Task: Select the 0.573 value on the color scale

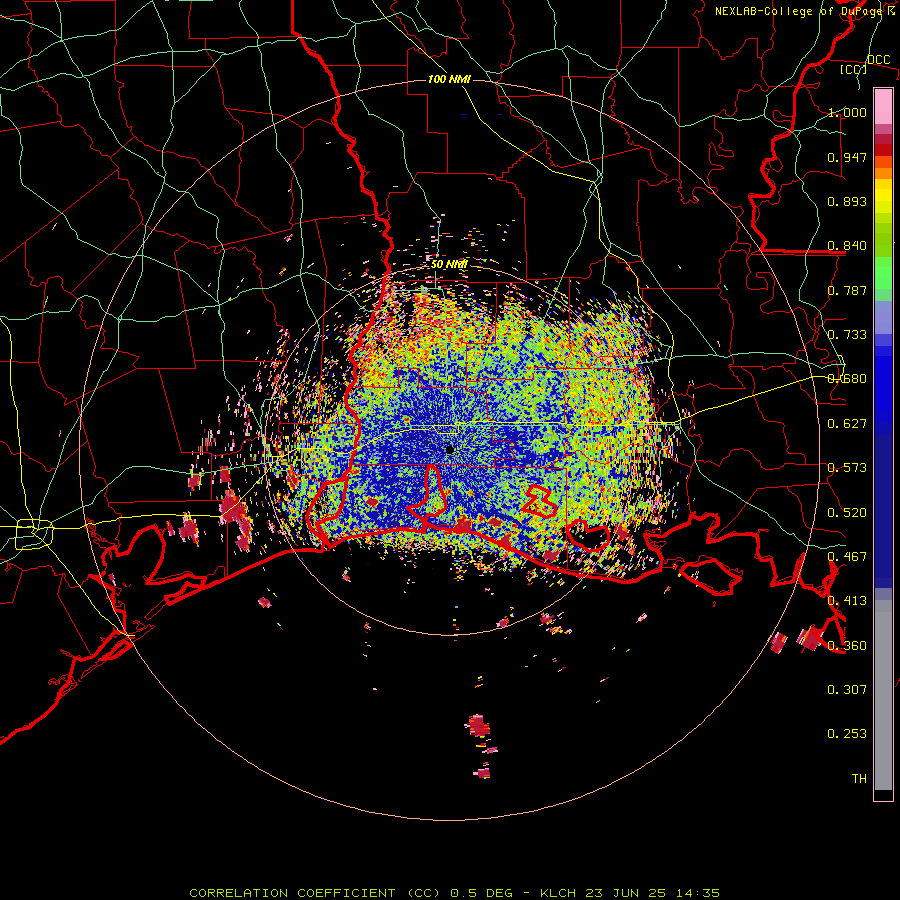Action: (847, 468)
